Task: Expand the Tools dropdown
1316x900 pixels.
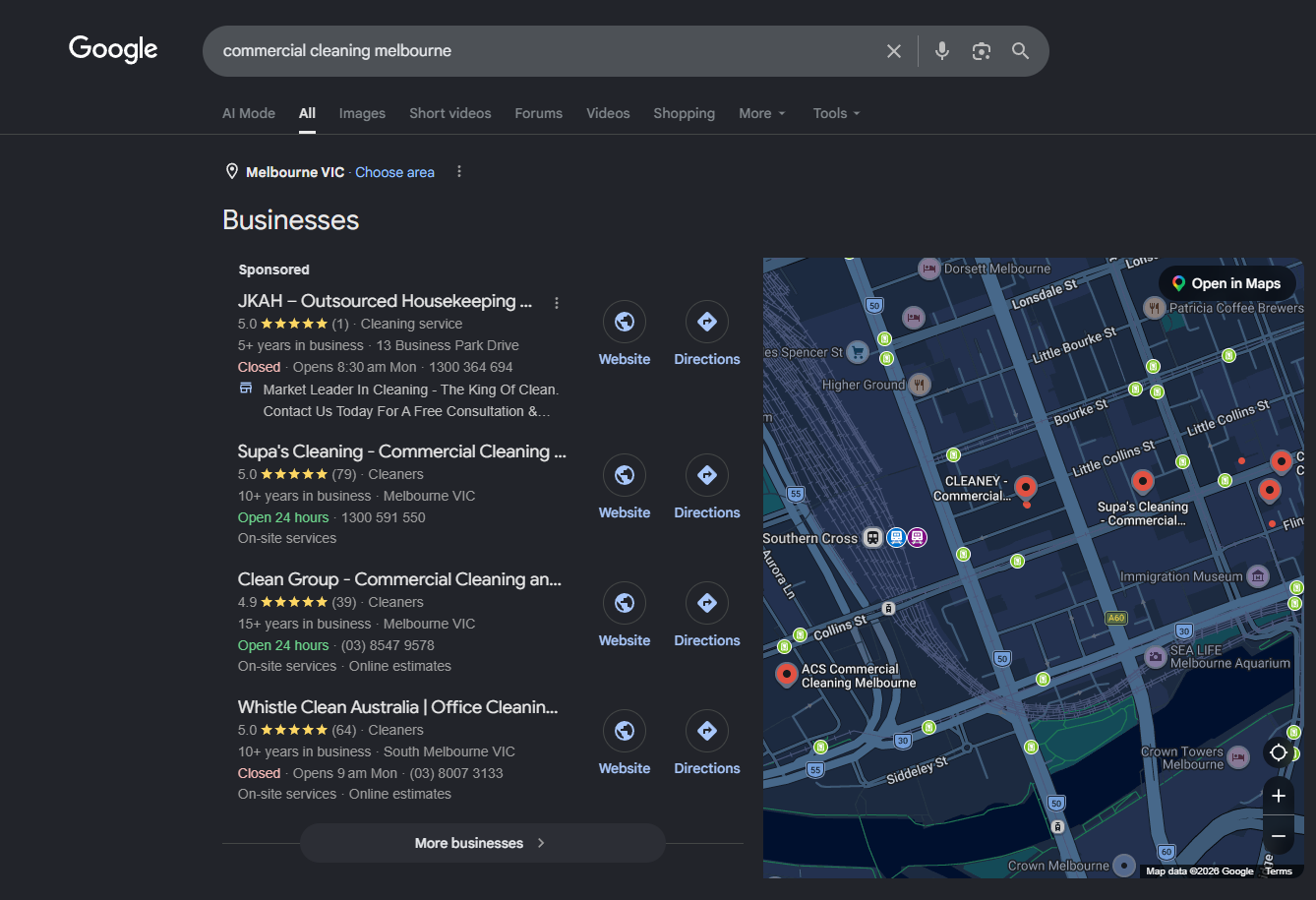Action: coord(836,113)
